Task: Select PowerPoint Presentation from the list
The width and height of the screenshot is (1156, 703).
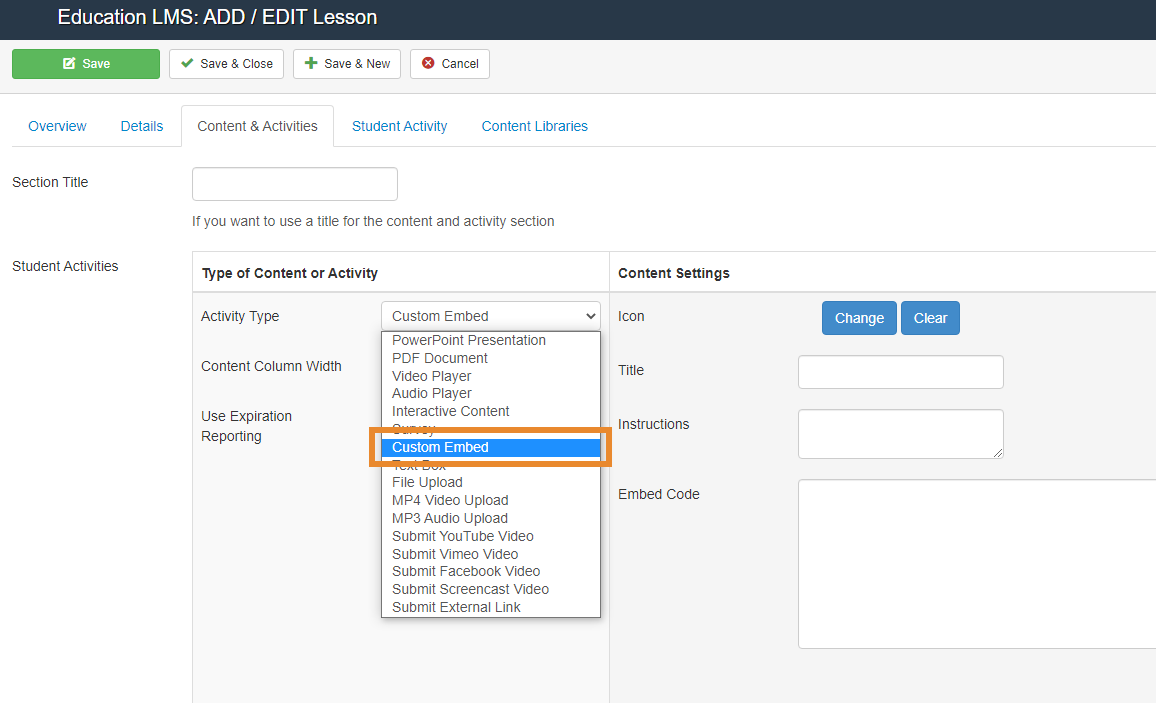Action: coord(469,340)
